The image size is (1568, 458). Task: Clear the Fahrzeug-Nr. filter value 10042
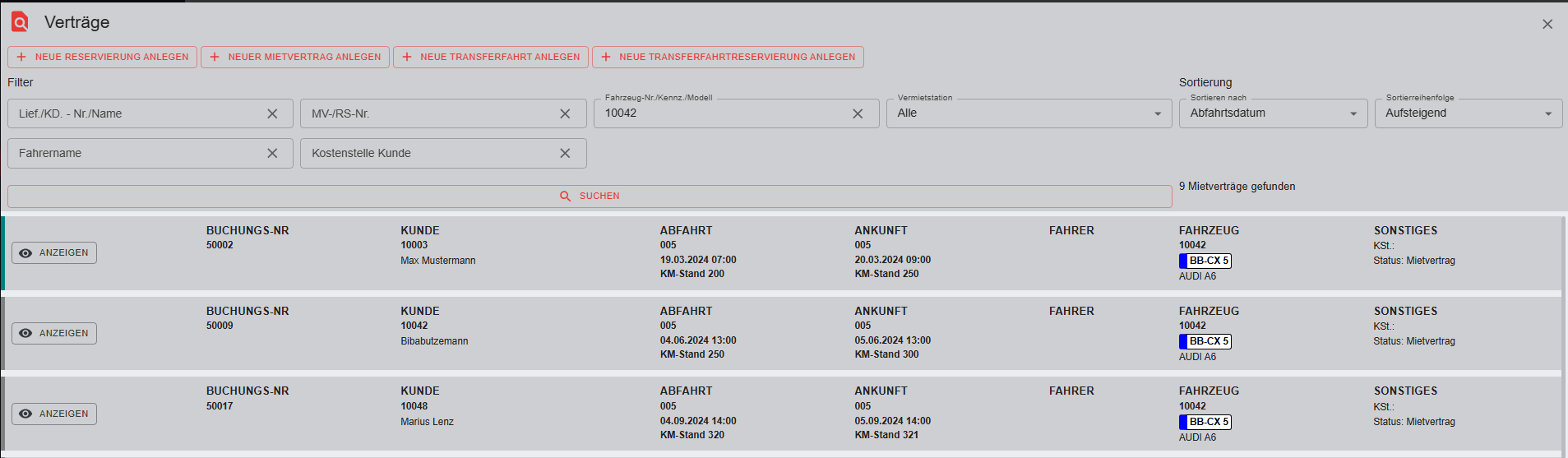(858, 114)
